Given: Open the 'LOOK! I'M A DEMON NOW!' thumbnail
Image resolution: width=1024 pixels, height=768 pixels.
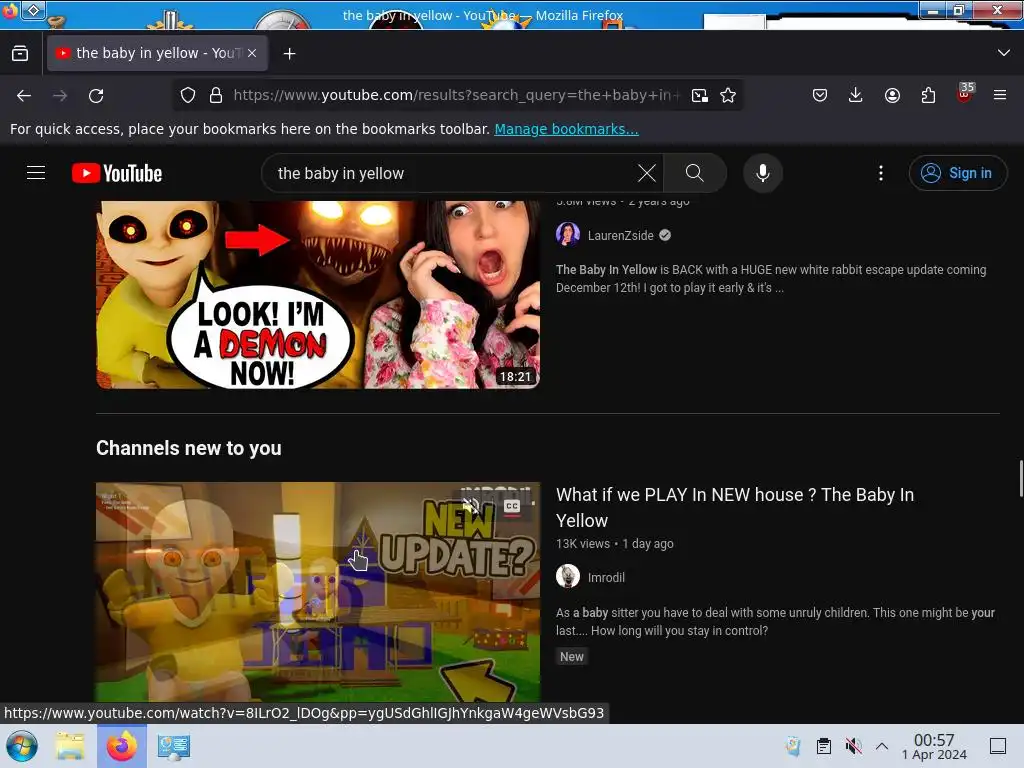Looking at the screenshot, I should coord(318,295).
